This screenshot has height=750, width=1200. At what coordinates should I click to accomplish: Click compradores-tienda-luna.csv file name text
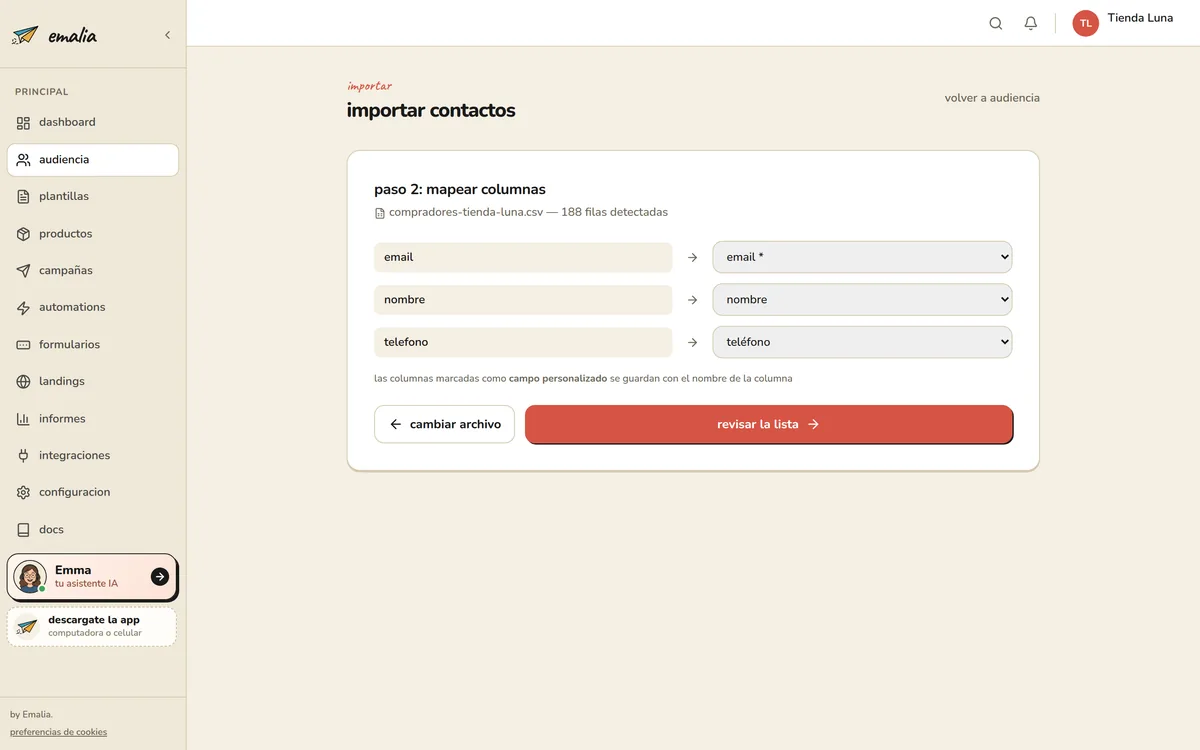coord(466,212)
